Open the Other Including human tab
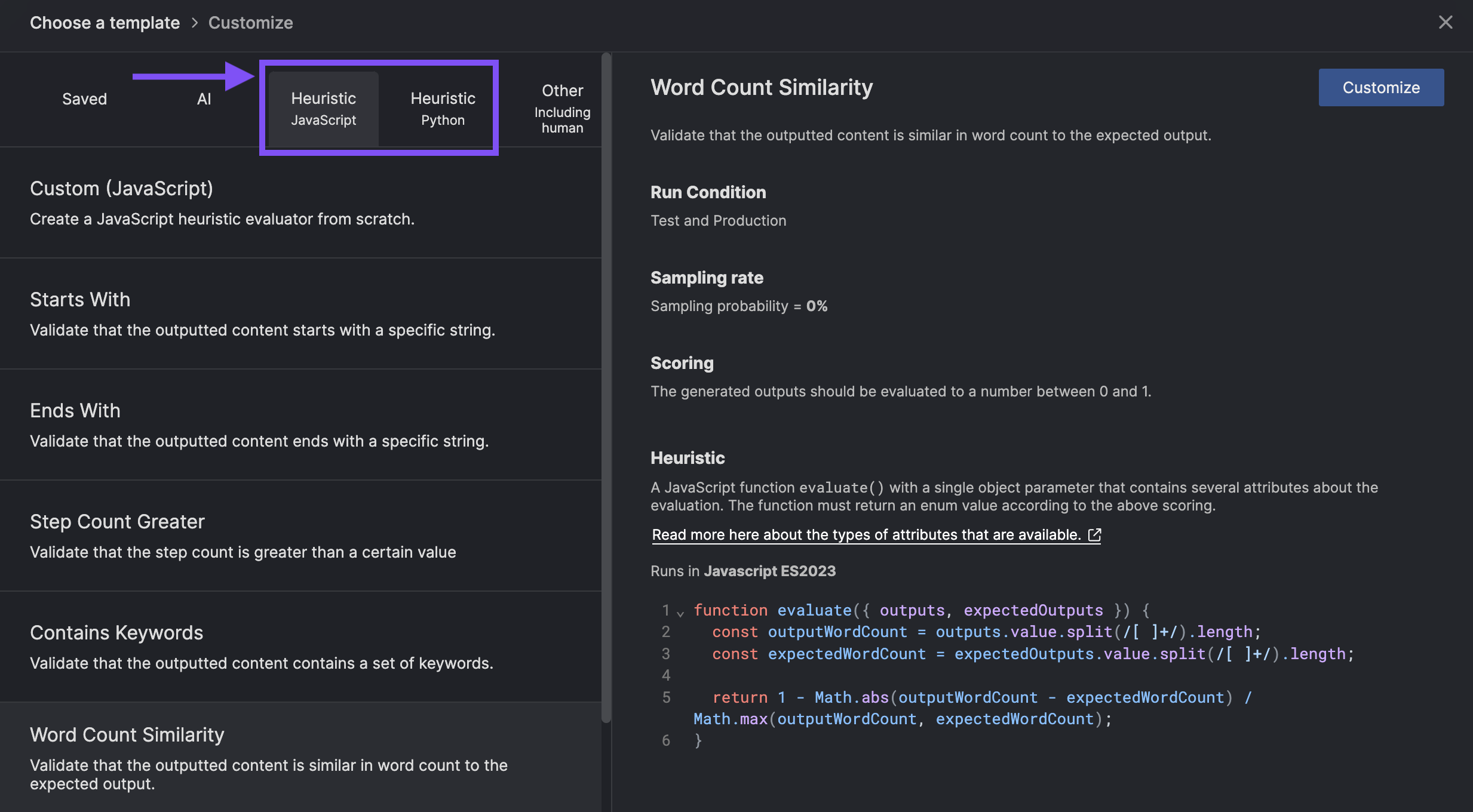1473x812 pixels. coord(562,108)
